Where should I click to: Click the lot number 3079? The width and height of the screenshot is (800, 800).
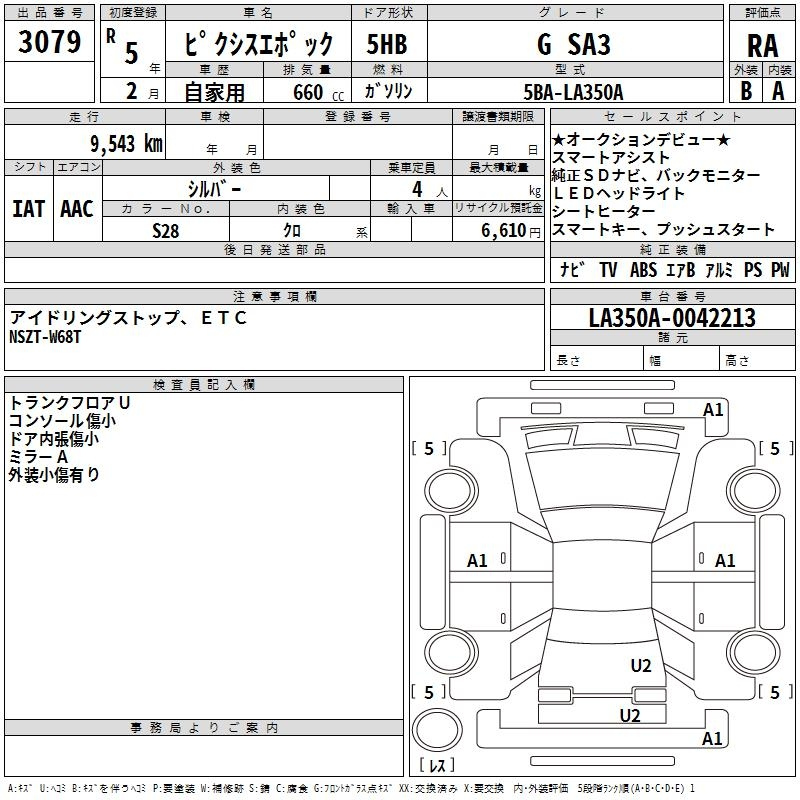pyautogui.click(x=49, y=43)
